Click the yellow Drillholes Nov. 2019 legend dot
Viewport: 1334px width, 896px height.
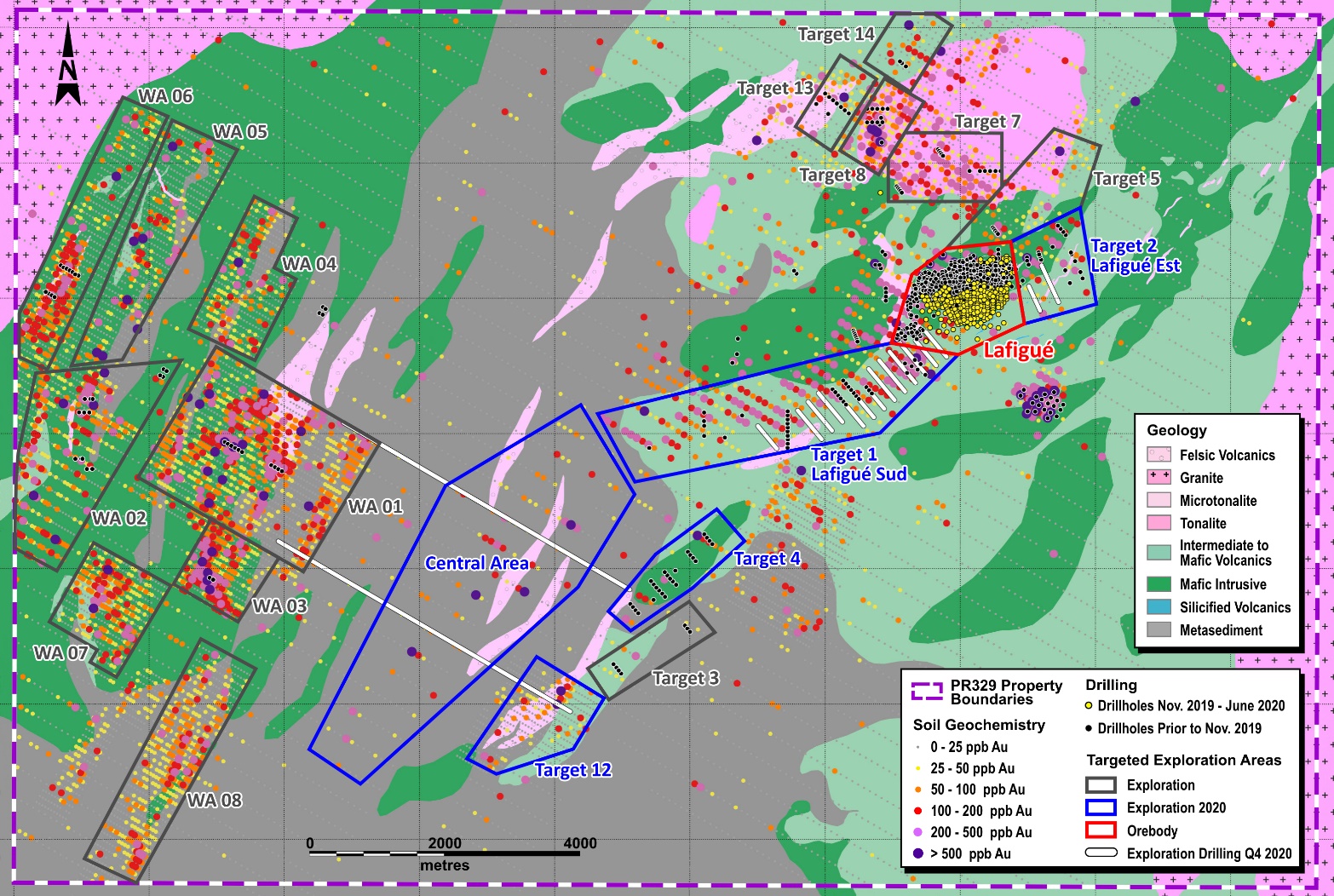point(1089,705)
